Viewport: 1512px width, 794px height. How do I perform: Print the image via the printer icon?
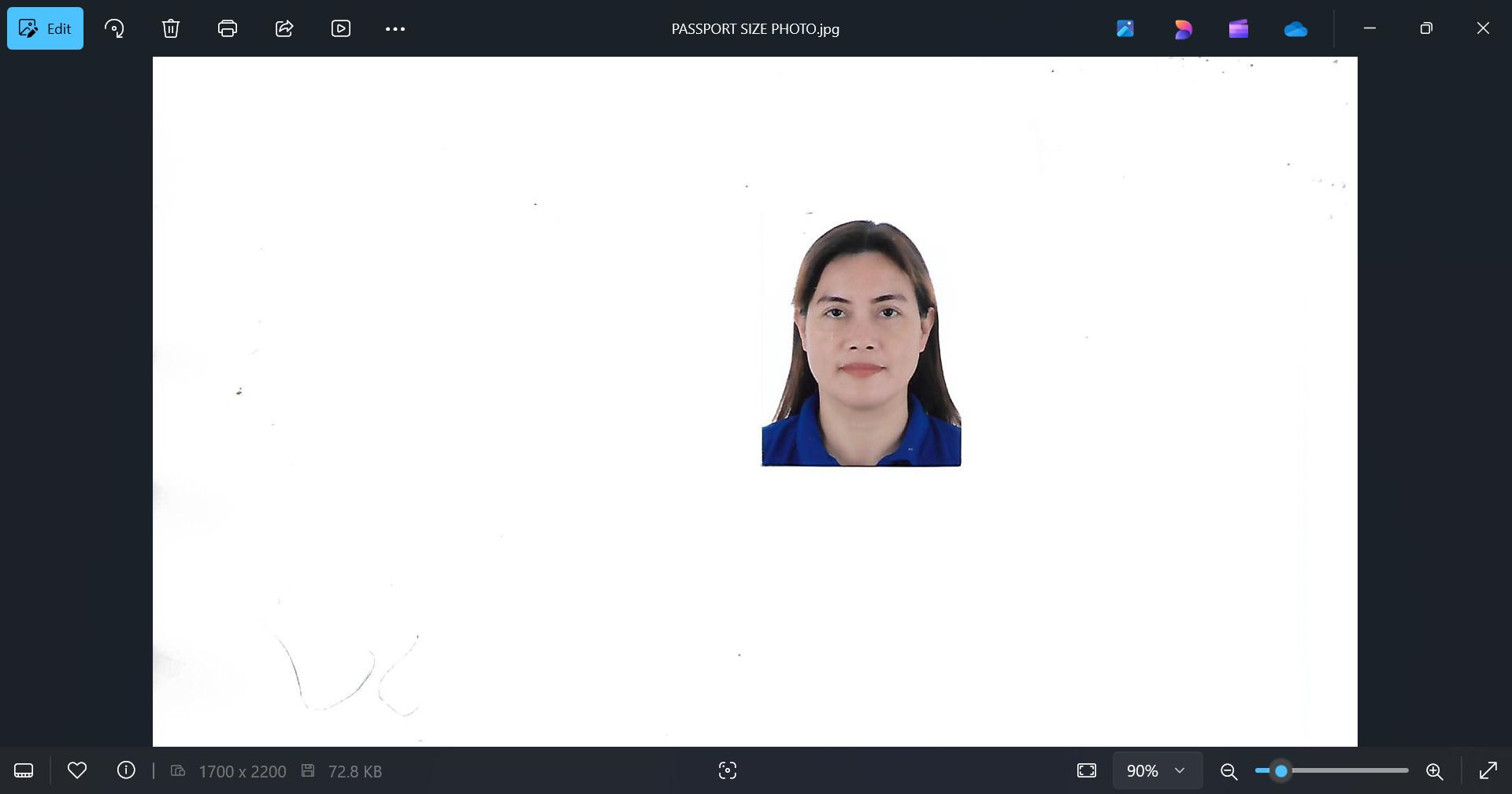228,28
